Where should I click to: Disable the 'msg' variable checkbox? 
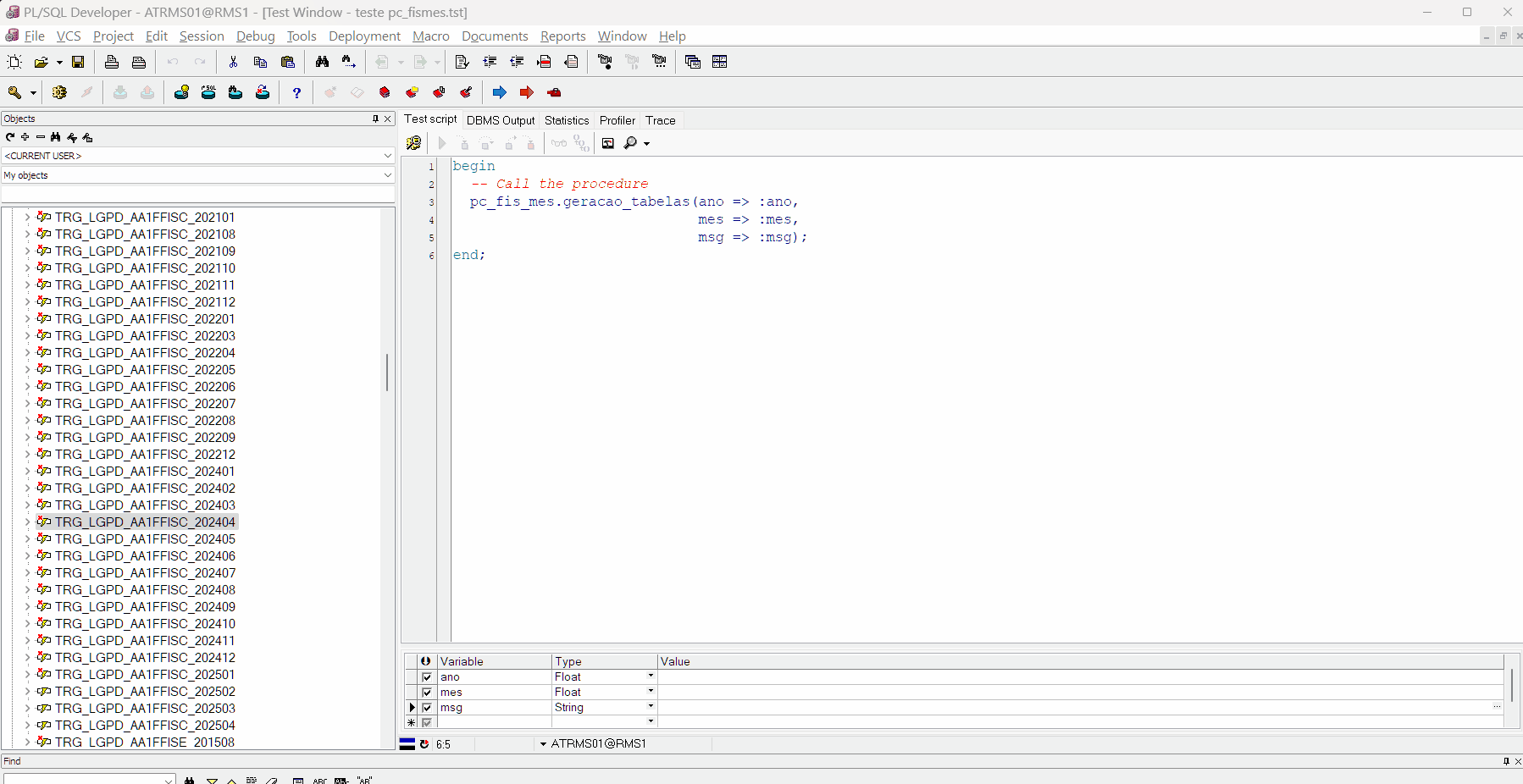coord(427,708)
